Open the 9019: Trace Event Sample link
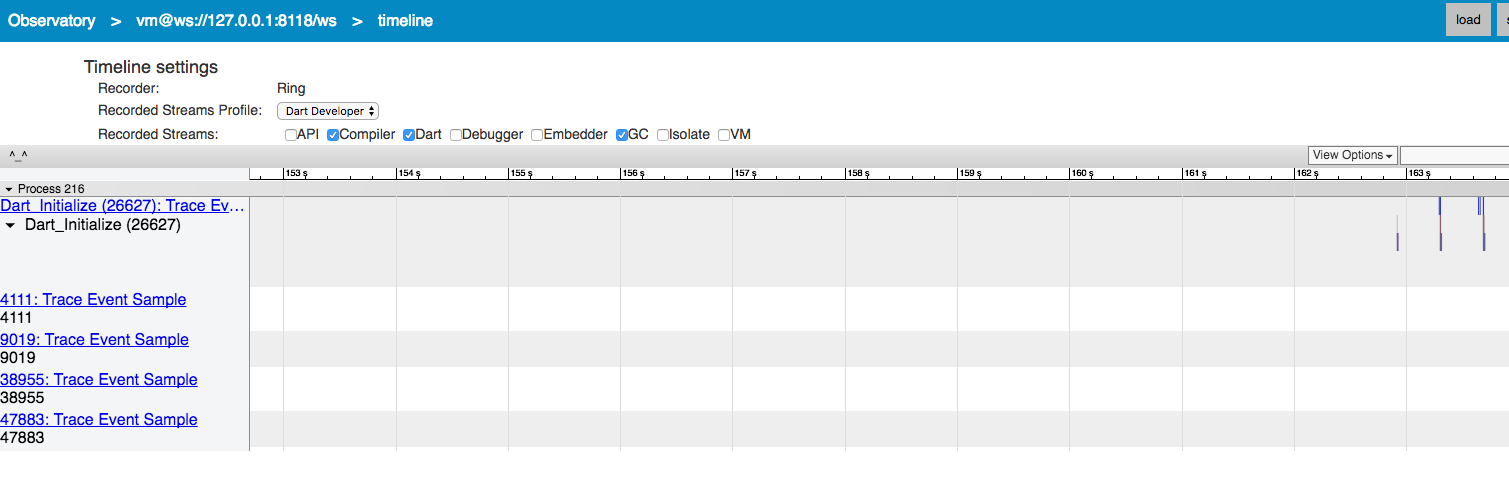 94,339
